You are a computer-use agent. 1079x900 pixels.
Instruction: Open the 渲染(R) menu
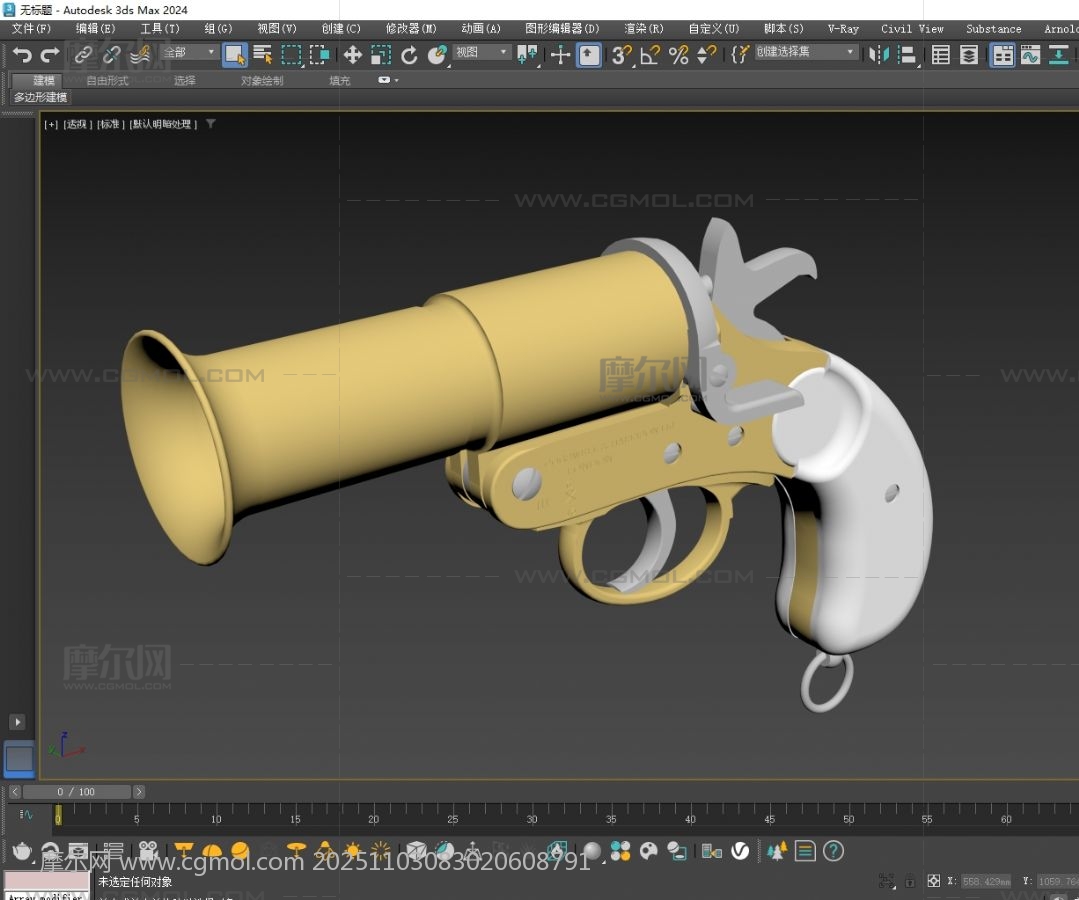point(643,29)
